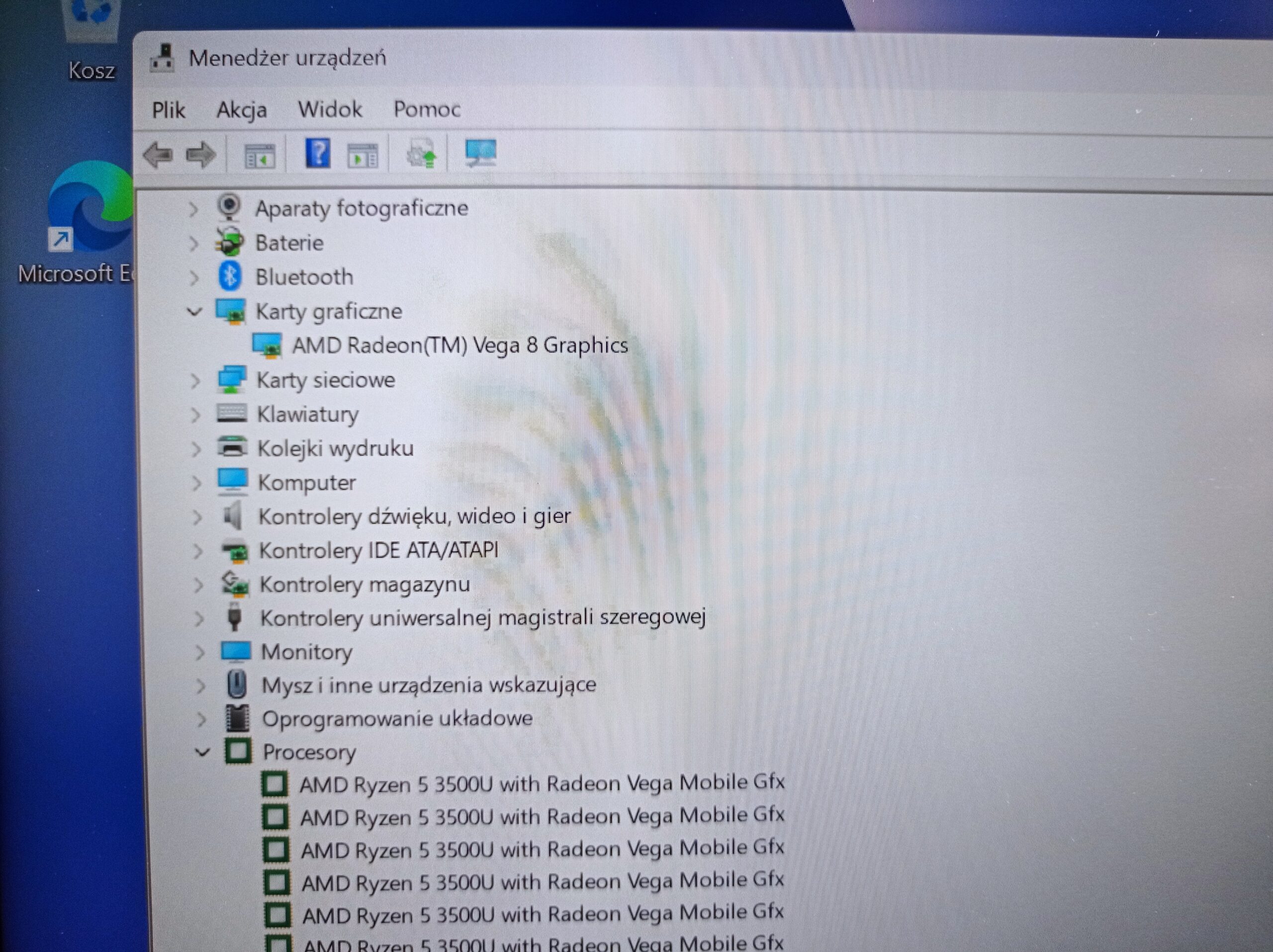Viewport: 1273px width, 952px height.
Task: Expand the Monitory category
Action: [200, 653]
